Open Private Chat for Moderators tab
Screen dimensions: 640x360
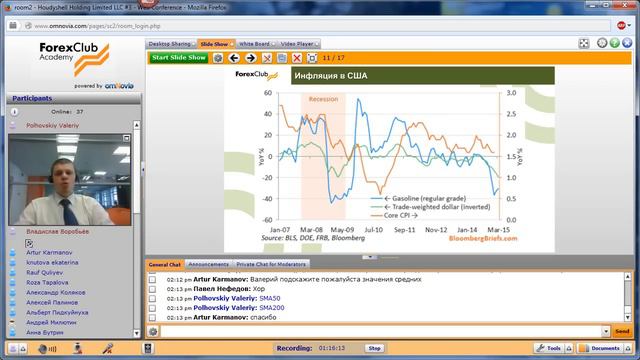pos(271,264)
